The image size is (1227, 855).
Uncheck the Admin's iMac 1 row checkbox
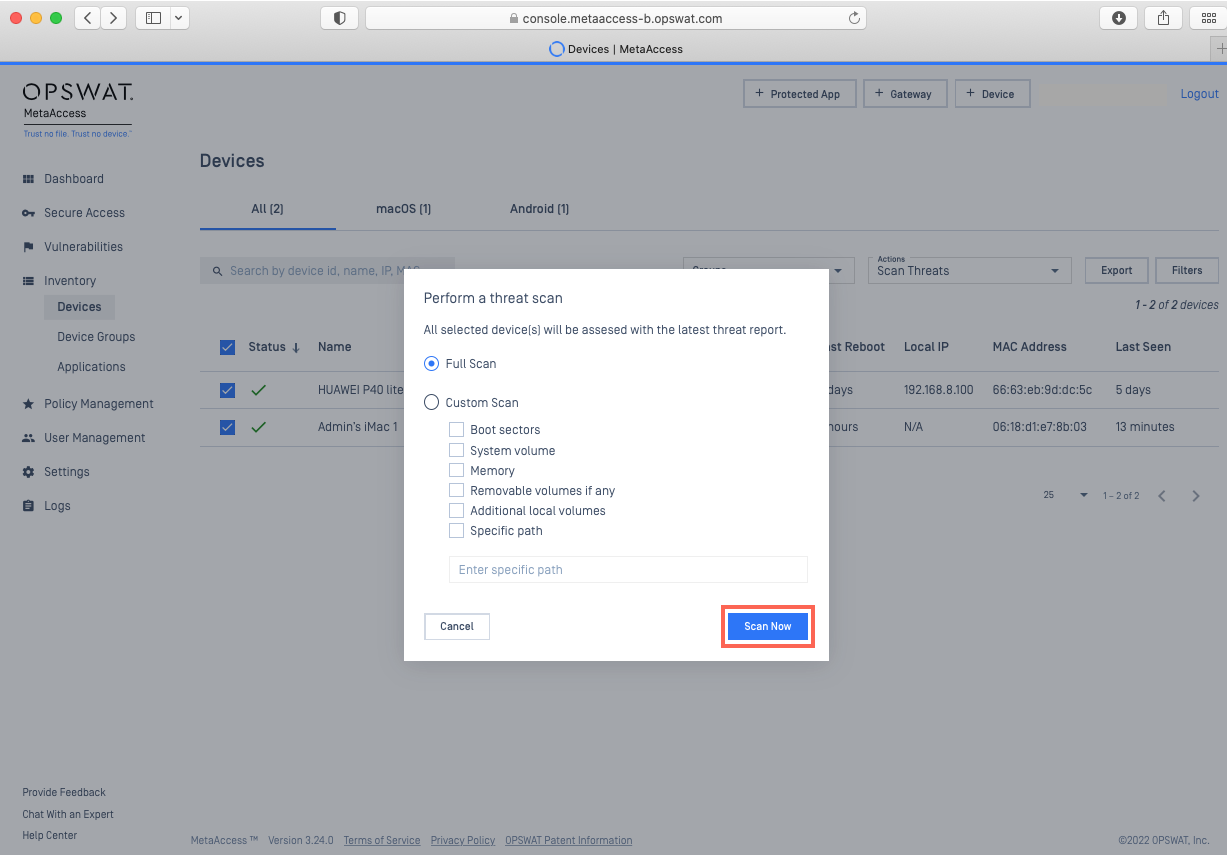(x=227, y=427)
